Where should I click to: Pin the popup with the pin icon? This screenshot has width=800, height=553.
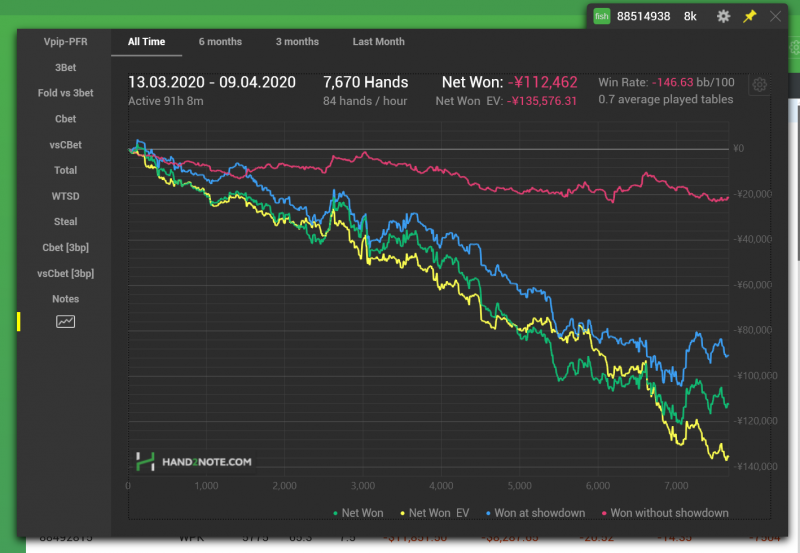[750, 16]
